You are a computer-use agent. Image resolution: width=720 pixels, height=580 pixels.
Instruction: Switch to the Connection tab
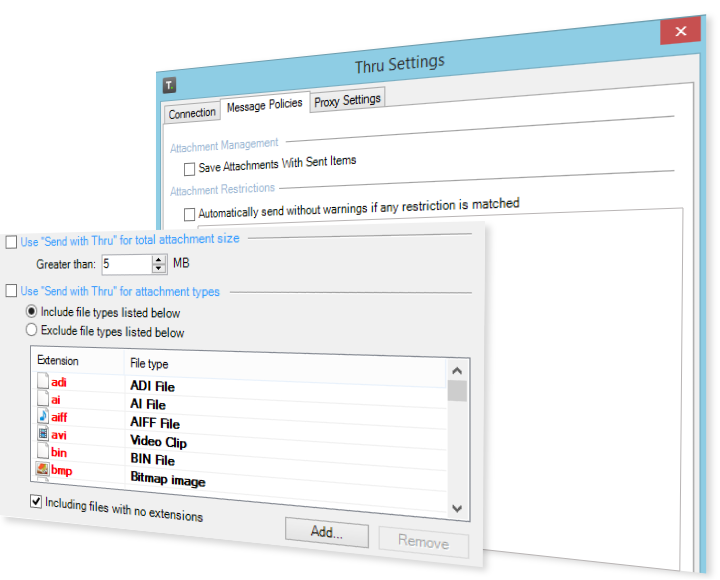point(192,113)
